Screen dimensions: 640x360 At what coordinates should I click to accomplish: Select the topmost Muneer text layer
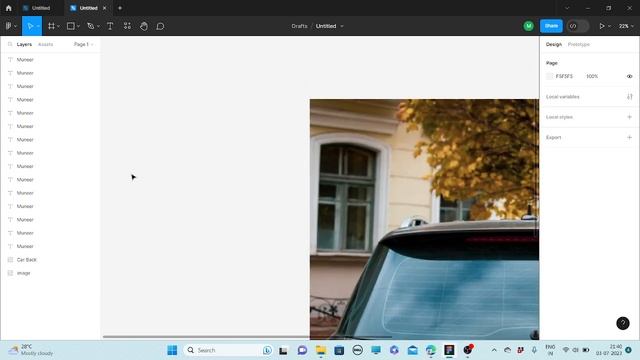(25, 60)
